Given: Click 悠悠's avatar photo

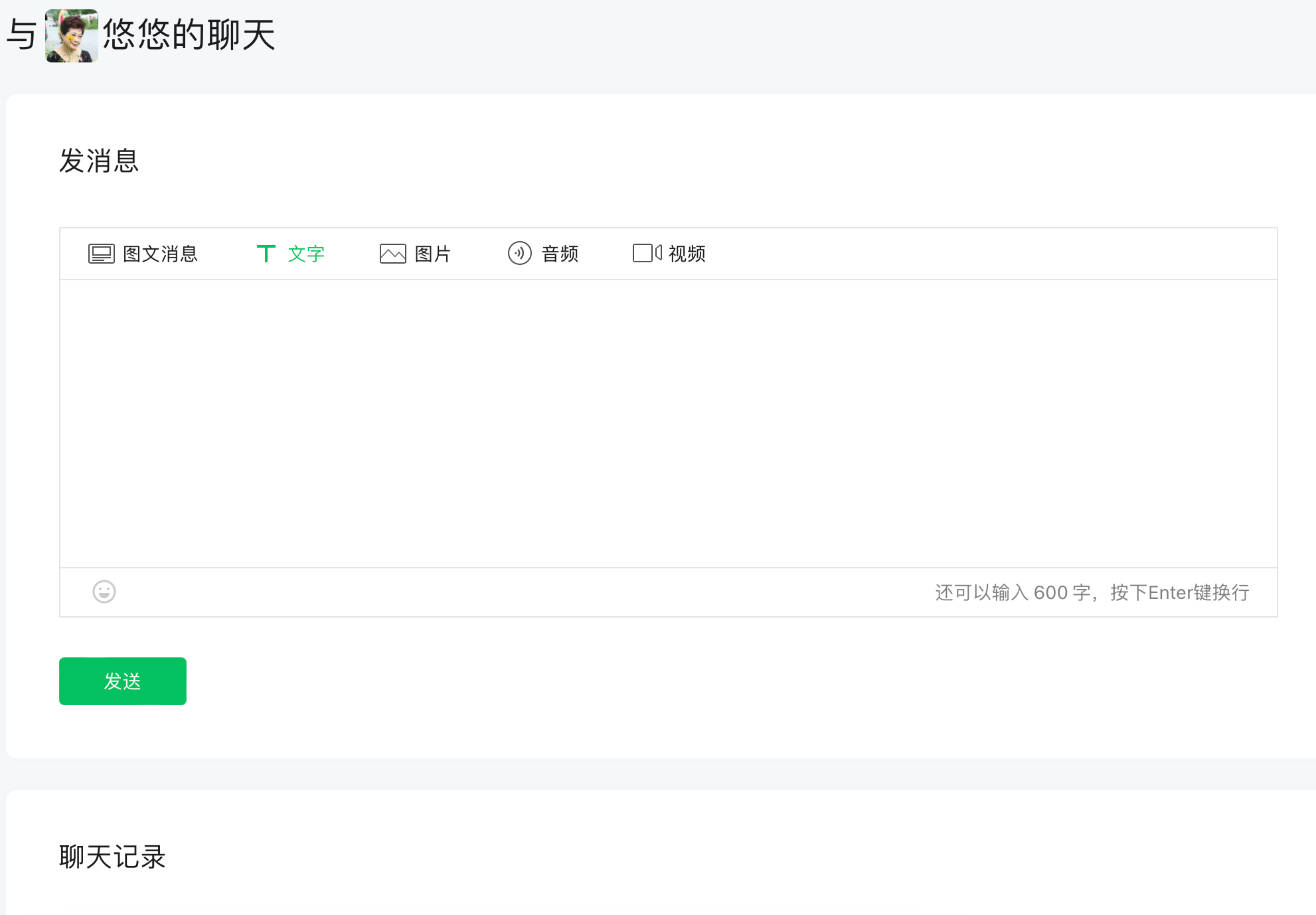Looking at the screenshot, I should pyautogui.click(x=72, y=36).
